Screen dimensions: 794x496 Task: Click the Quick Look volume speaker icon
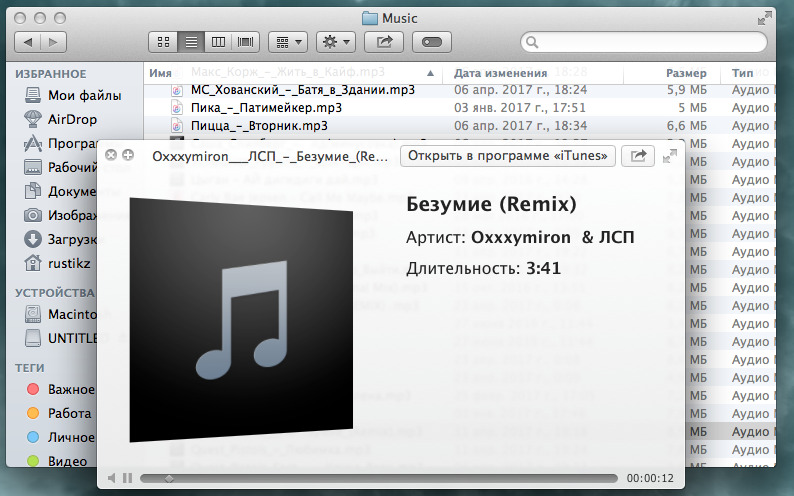pyautogui.click(x=112, y=478)
